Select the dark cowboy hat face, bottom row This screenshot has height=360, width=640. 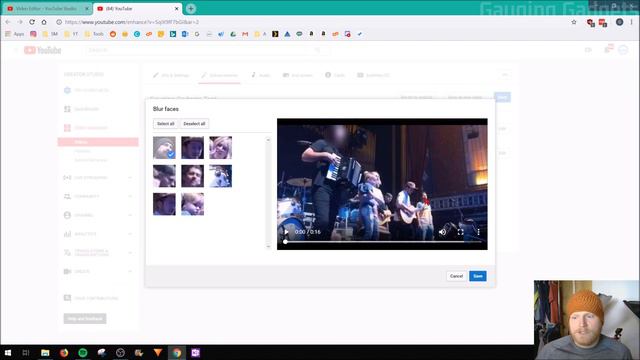coord(164,204)
